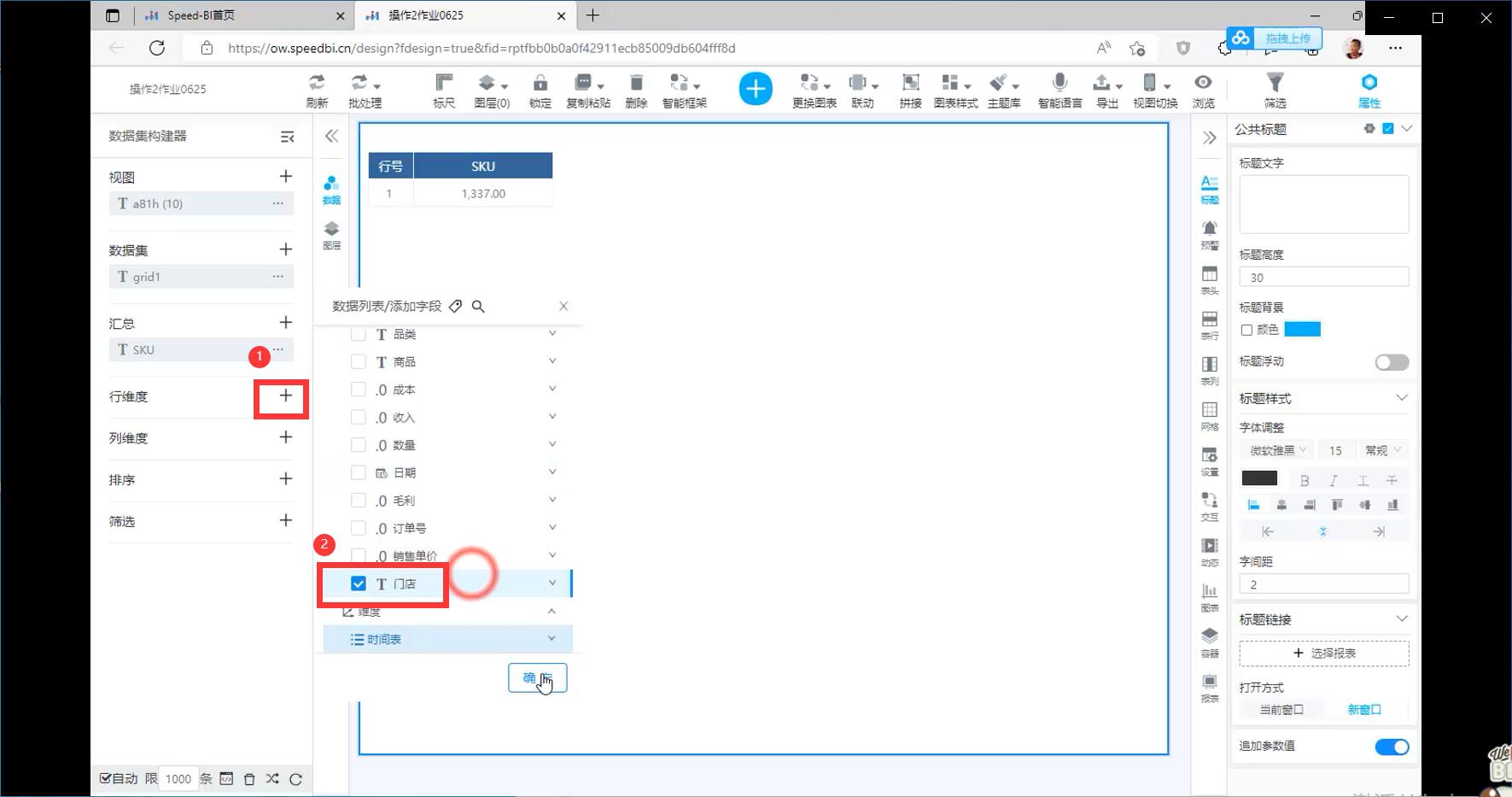Click the 标题高度 input field

(x=1323, y=278)
